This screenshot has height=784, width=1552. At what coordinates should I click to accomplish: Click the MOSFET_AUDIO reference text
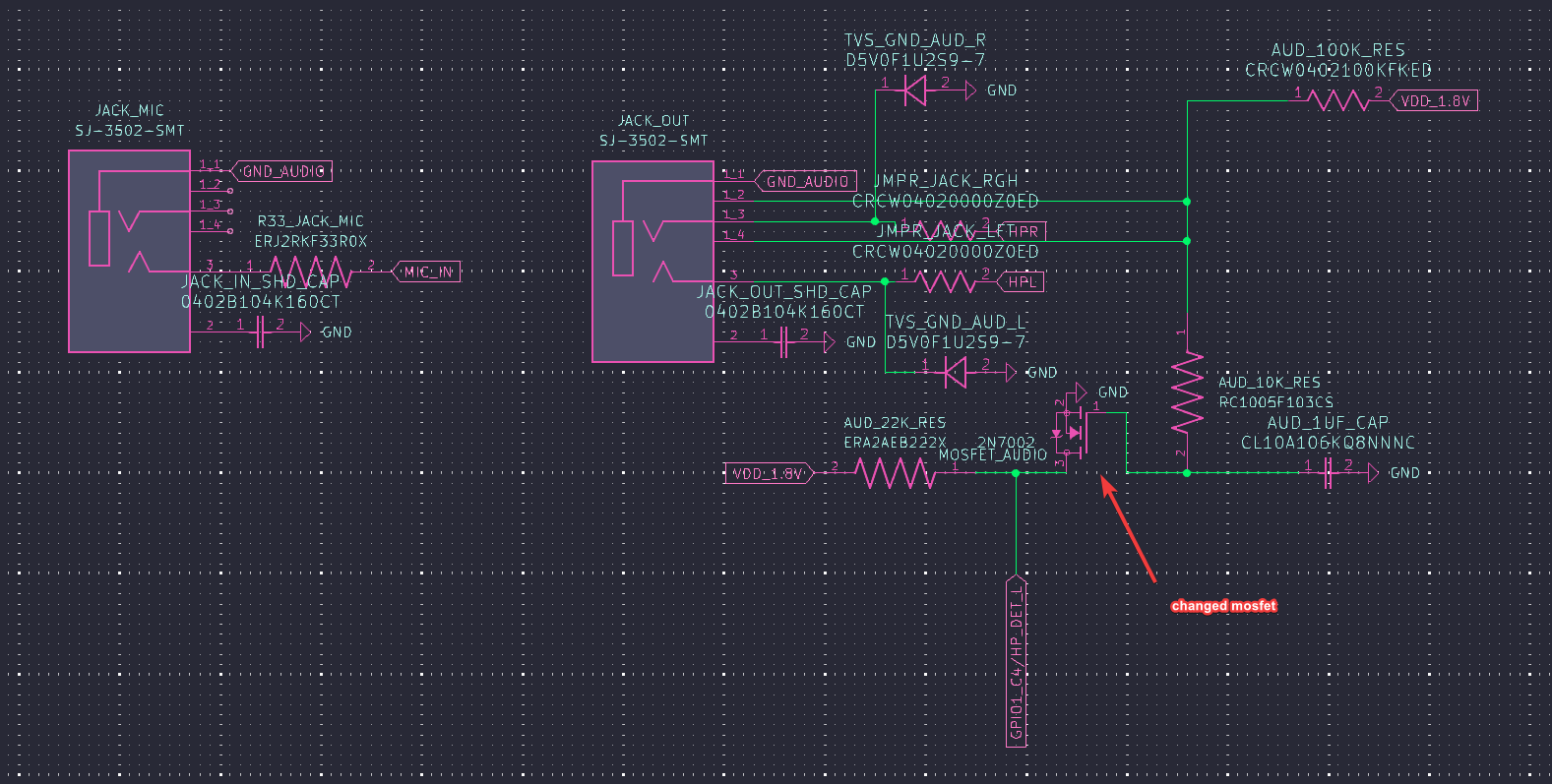(993, 455)
